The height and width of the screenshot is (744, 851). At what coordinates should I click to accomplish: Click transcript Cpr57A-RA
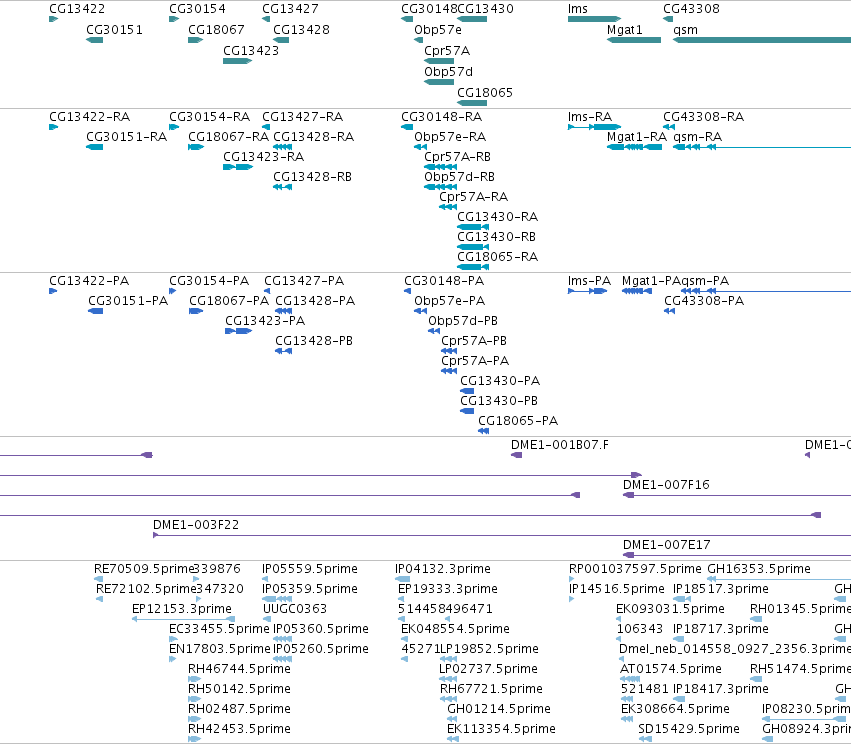473,198
